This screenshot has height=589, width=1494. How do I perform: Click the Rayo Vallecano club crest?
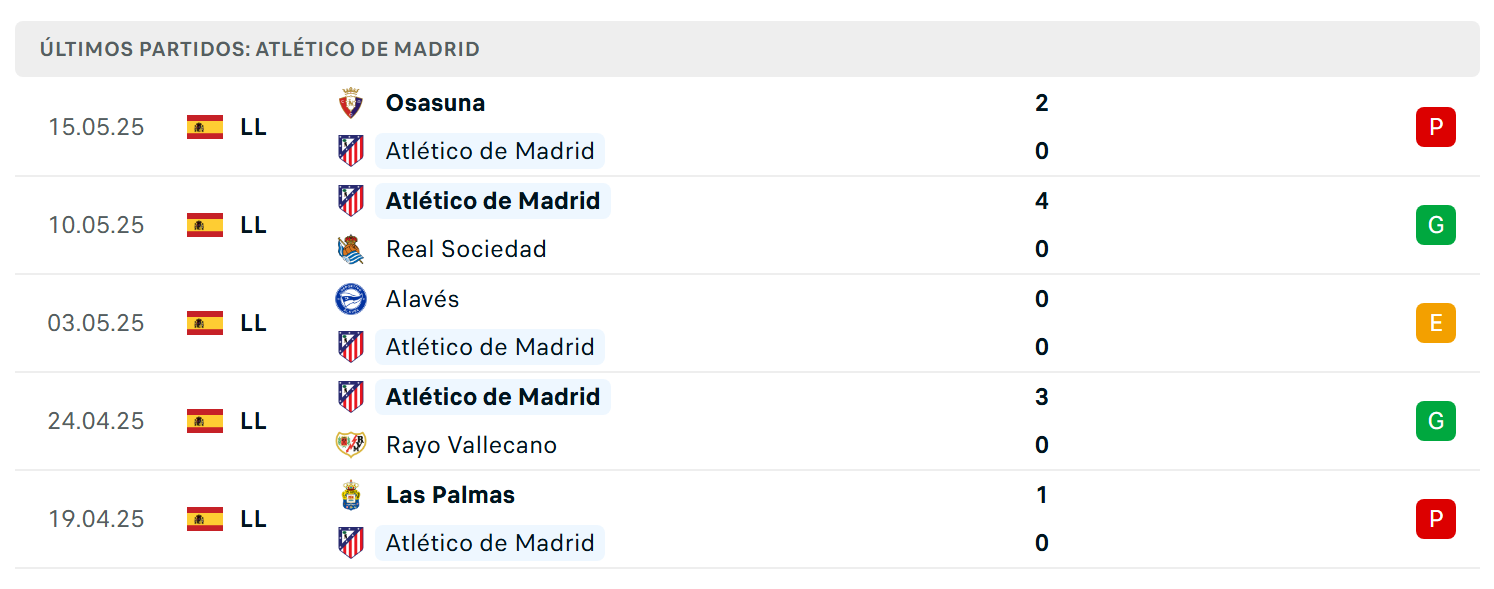pyautogui.click(x=350, y=445)
